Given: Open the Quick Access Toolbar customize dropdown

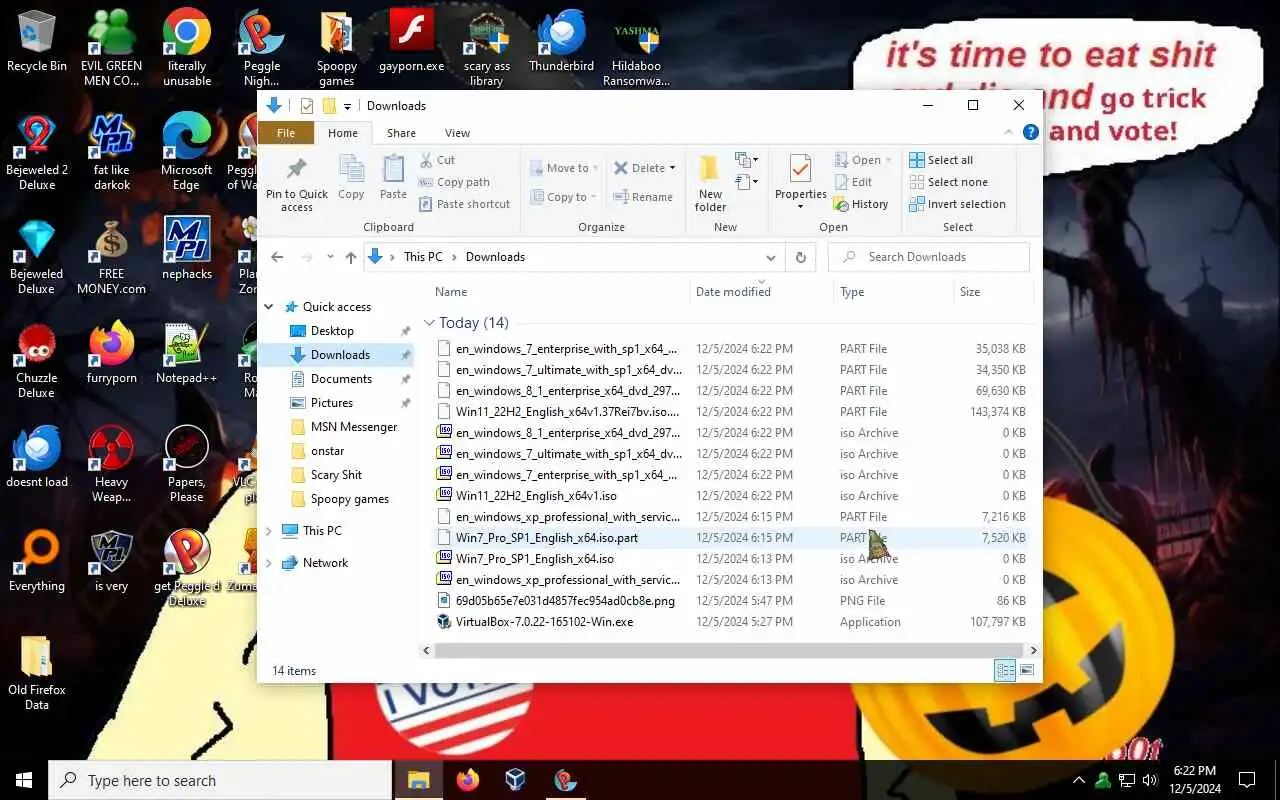Looking at the screenshot, I should [x=348, y=106].
